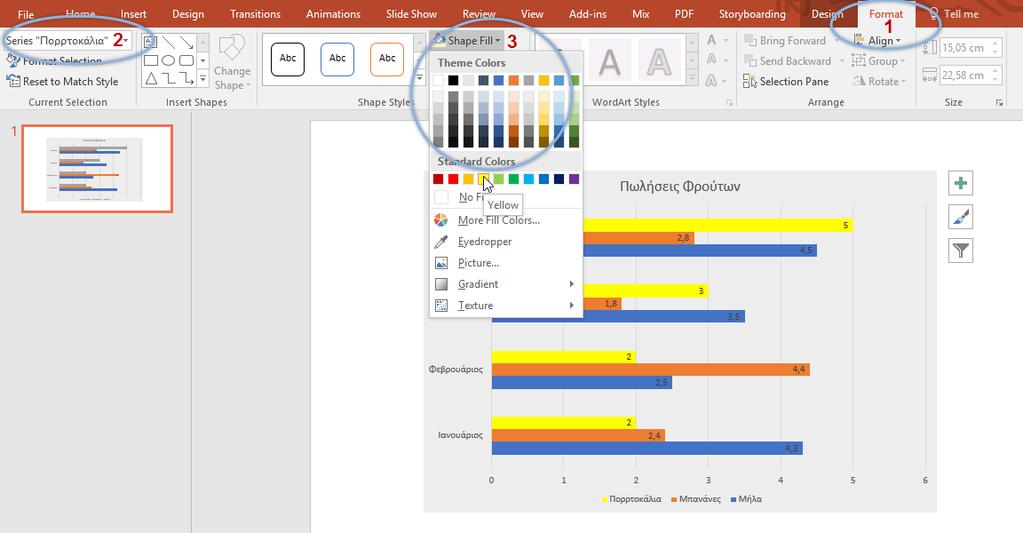
Task: Open the Chart Styles paintbrush icon
Action: click(x=960, y=217)
